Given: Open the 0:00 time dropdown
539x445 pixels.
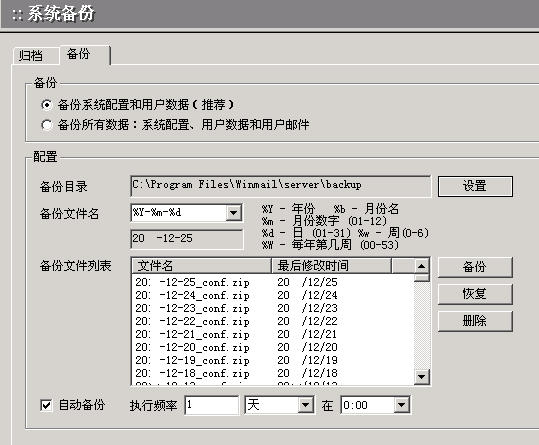Looking at the screenshot, I should [402, 405].
